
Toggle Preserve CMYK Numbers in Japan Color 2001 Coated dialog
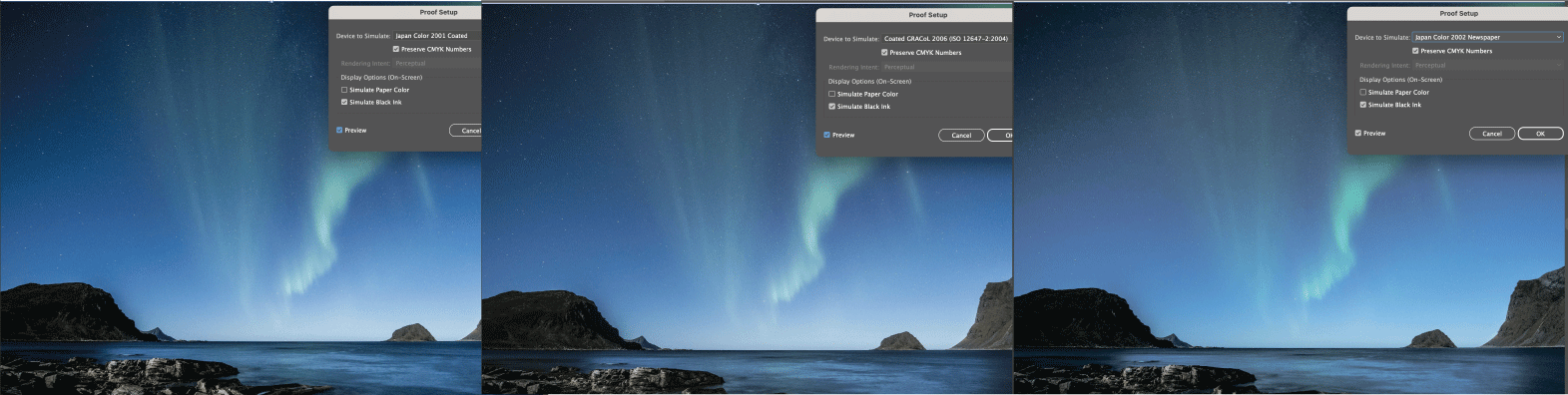[x=396, y=49]
